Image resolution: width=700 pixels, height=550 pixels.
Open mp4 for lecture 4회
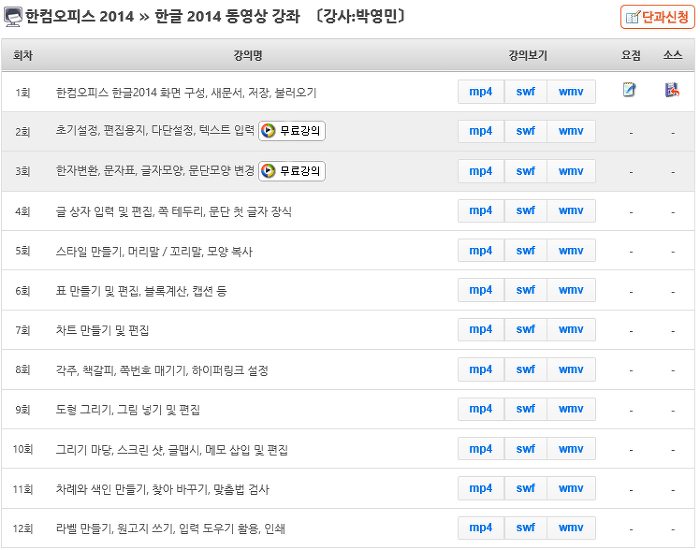tap(481, 210)
